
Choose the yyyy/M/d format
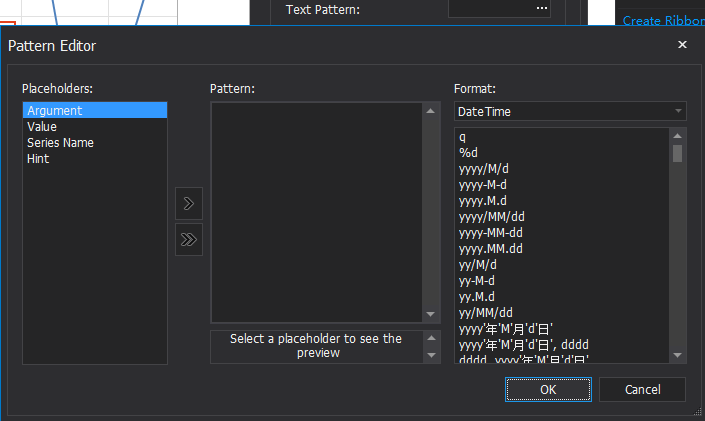coord(484,168)
